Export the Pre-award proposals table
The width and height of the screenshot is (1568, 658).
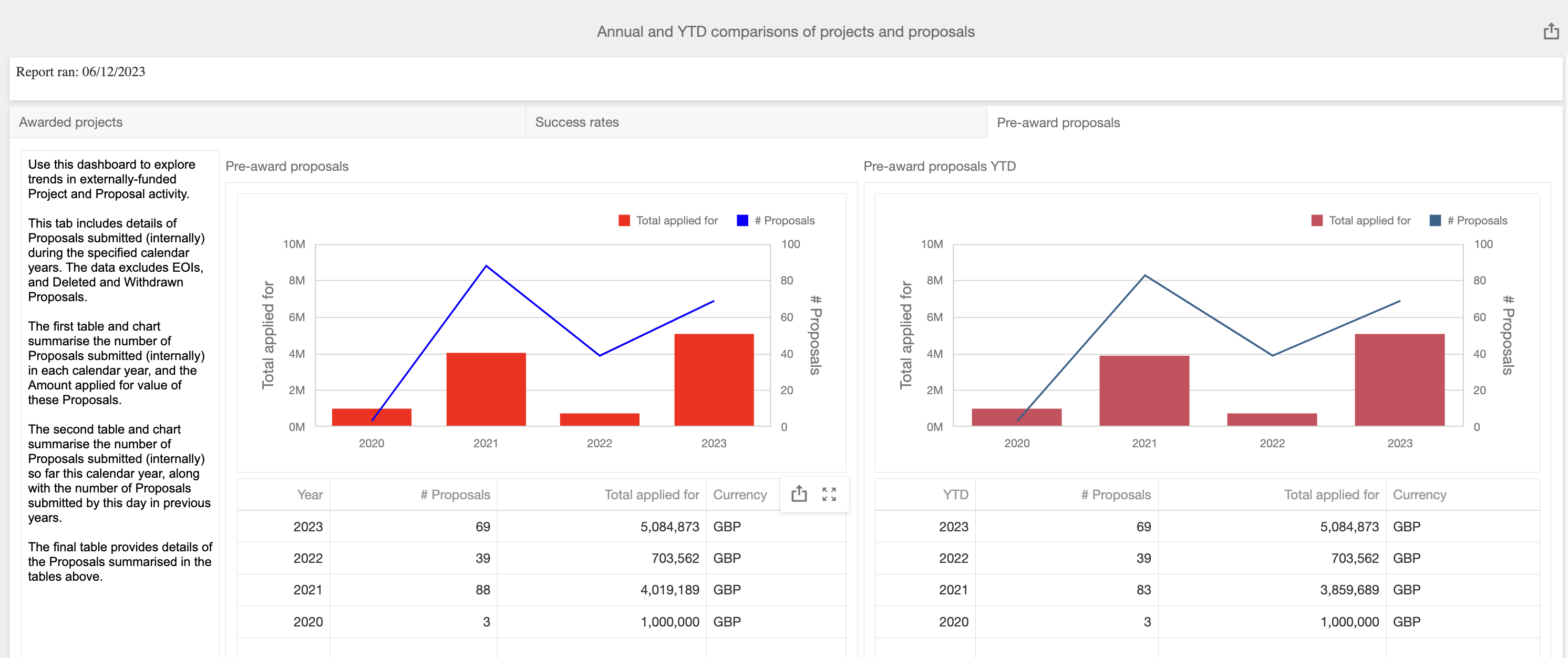click(799, 493)
